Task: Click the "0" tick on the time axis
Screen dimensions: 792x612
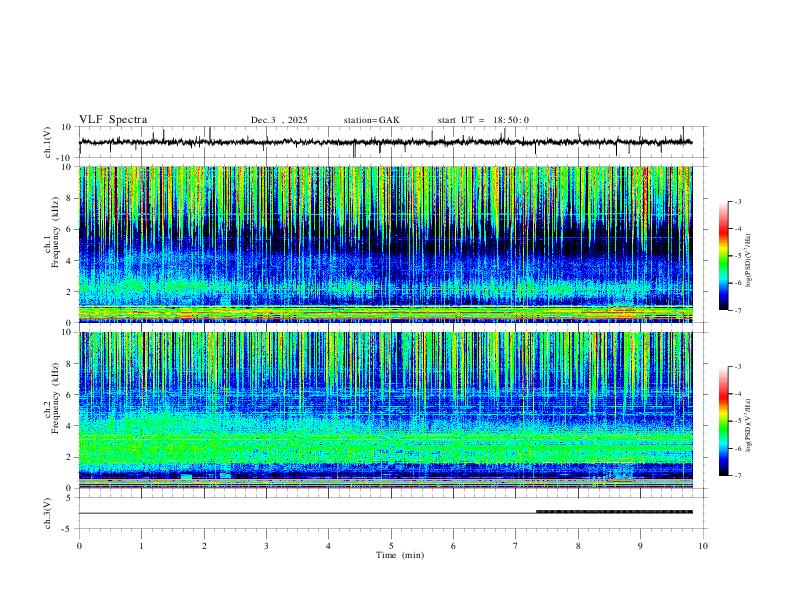Action: [x=79, y=546]
